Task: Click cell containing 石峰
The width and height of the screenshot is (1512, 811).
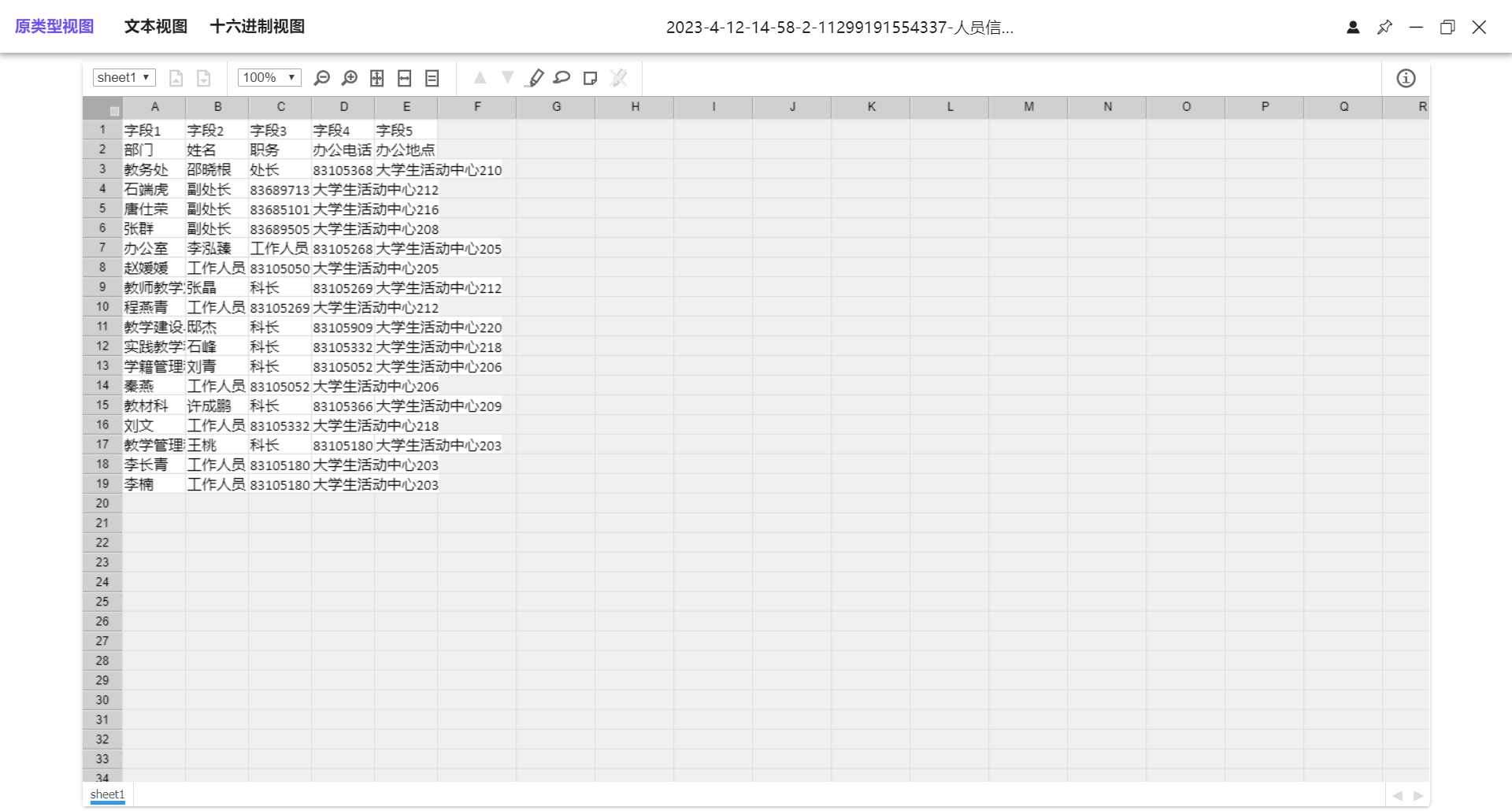Action: pos(217,346)
